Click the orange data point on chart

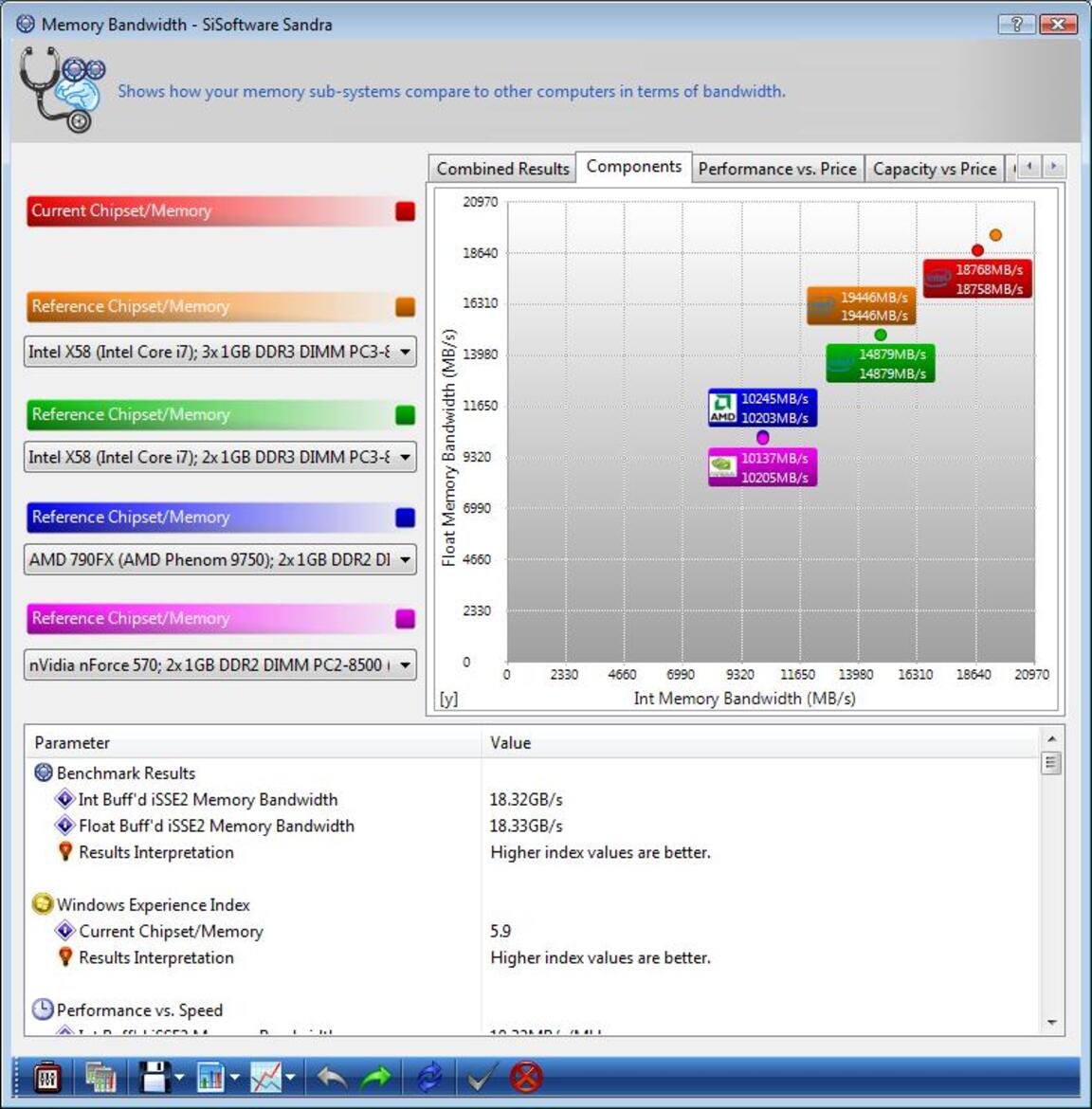click(x=995, y=235)
